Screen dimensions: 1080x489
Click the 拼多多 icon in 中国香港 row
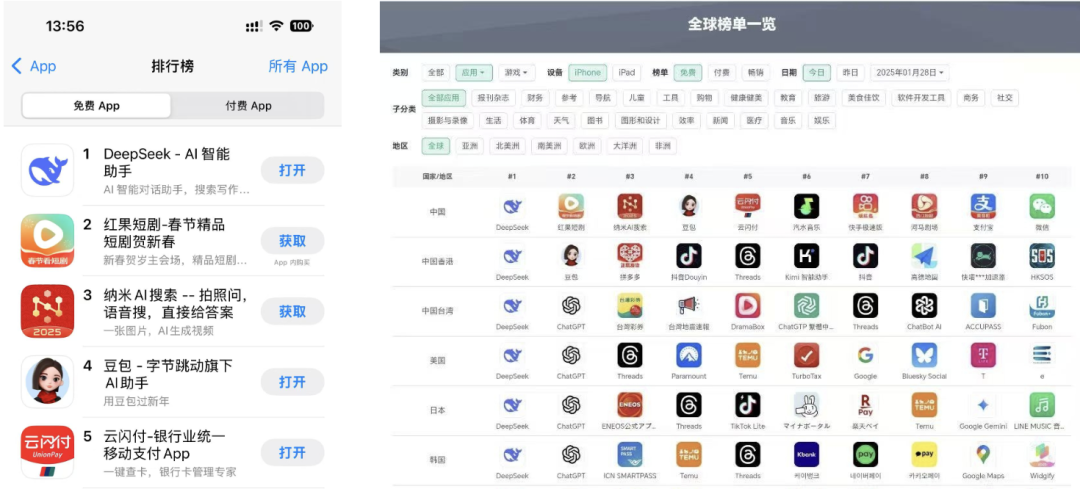pos(630,256)
